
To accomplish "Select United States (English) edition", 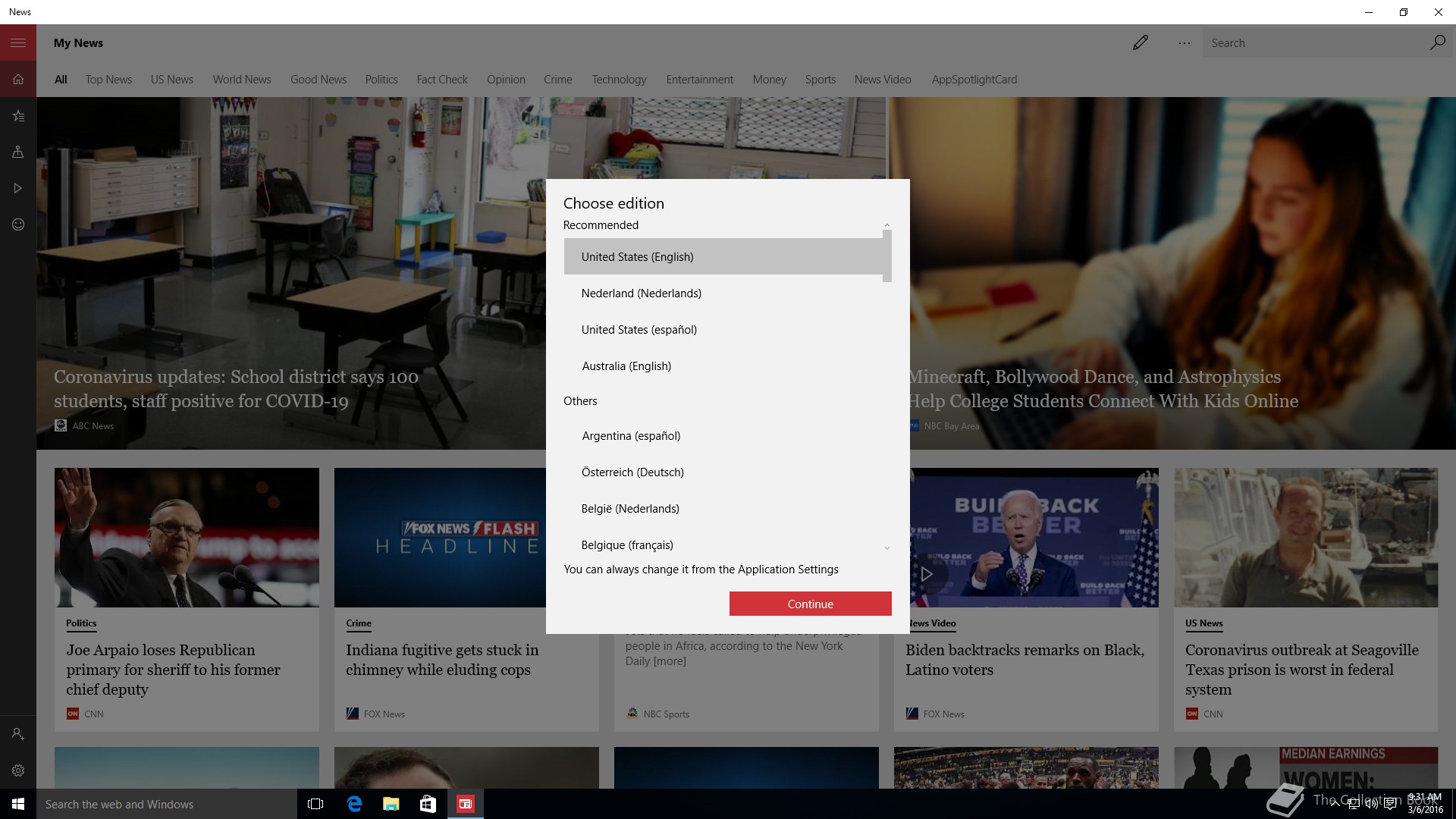I will 723,257.
